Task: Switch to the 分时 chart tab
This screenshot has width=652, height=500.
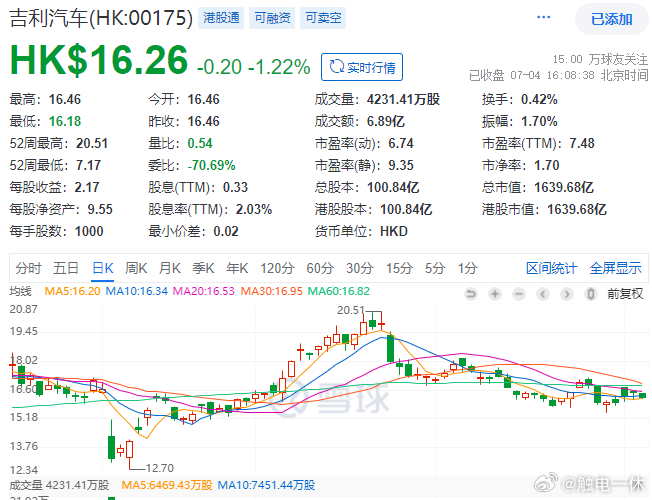Action: [28, 268]
